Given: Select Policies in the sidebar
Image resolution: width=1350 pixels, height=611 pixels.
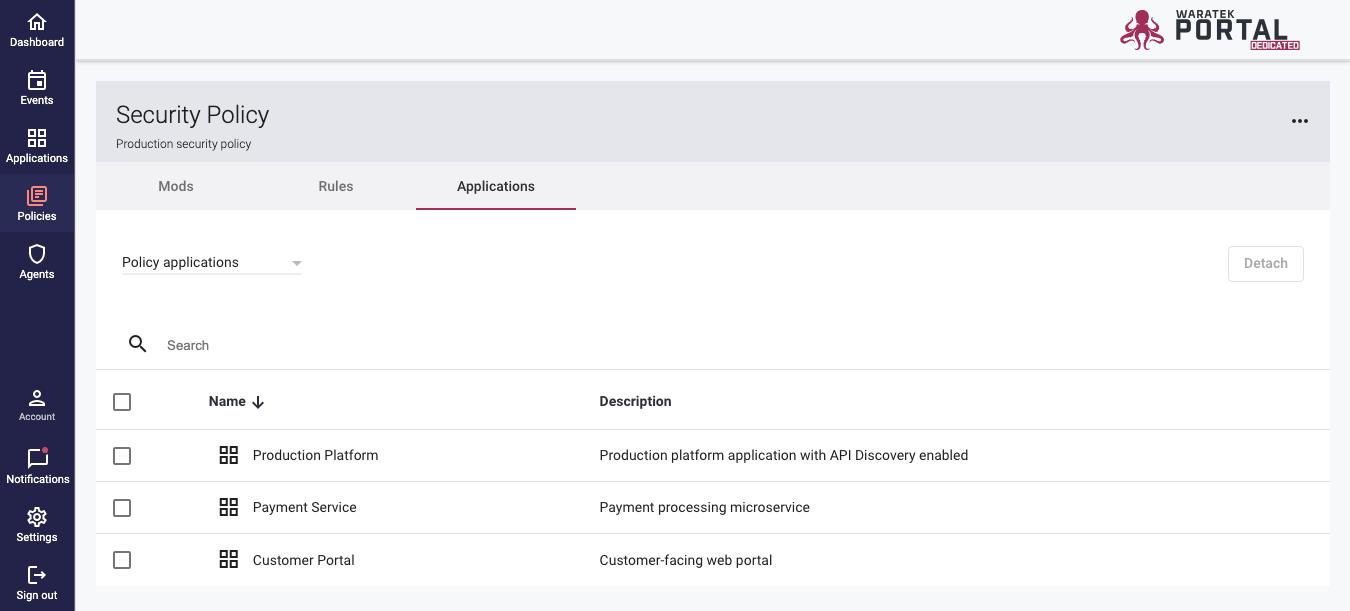Looking at the screenshot, I should tap(37, 204).
